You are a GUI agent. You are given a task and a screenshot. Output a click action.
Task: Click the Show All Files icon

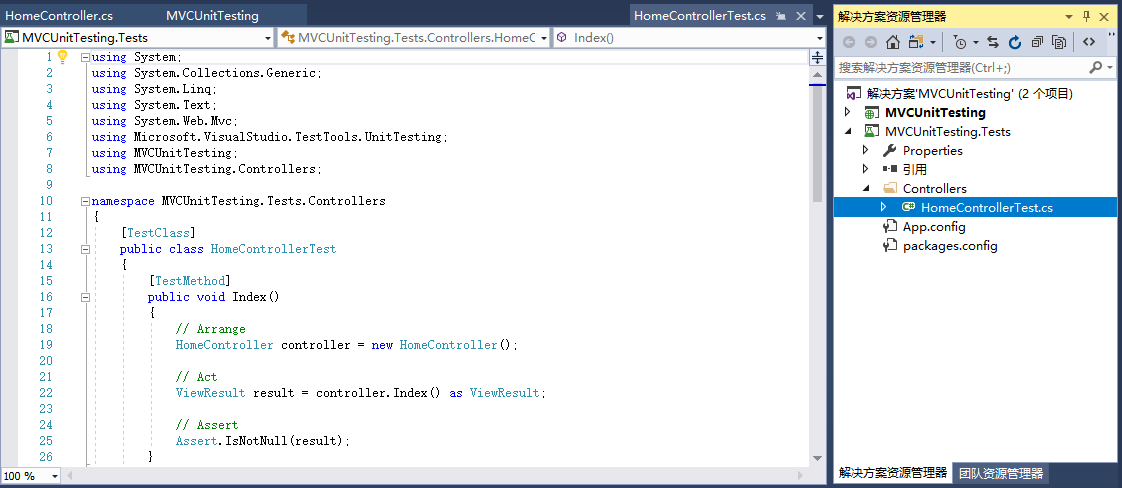pos(1058,42)
